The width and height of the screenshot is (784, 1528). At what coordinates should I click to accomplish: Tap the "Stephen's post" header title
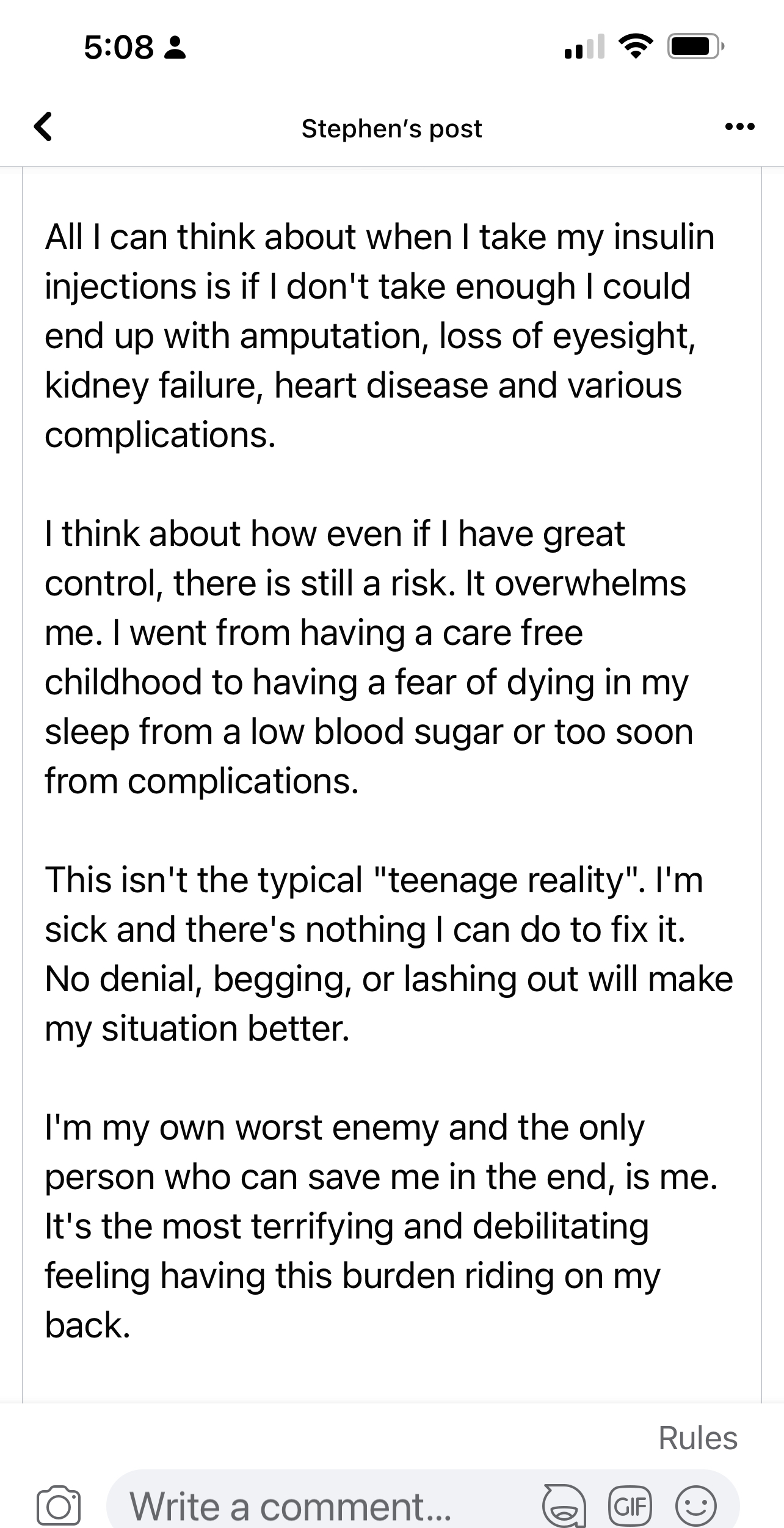click(x=391, y=128)
